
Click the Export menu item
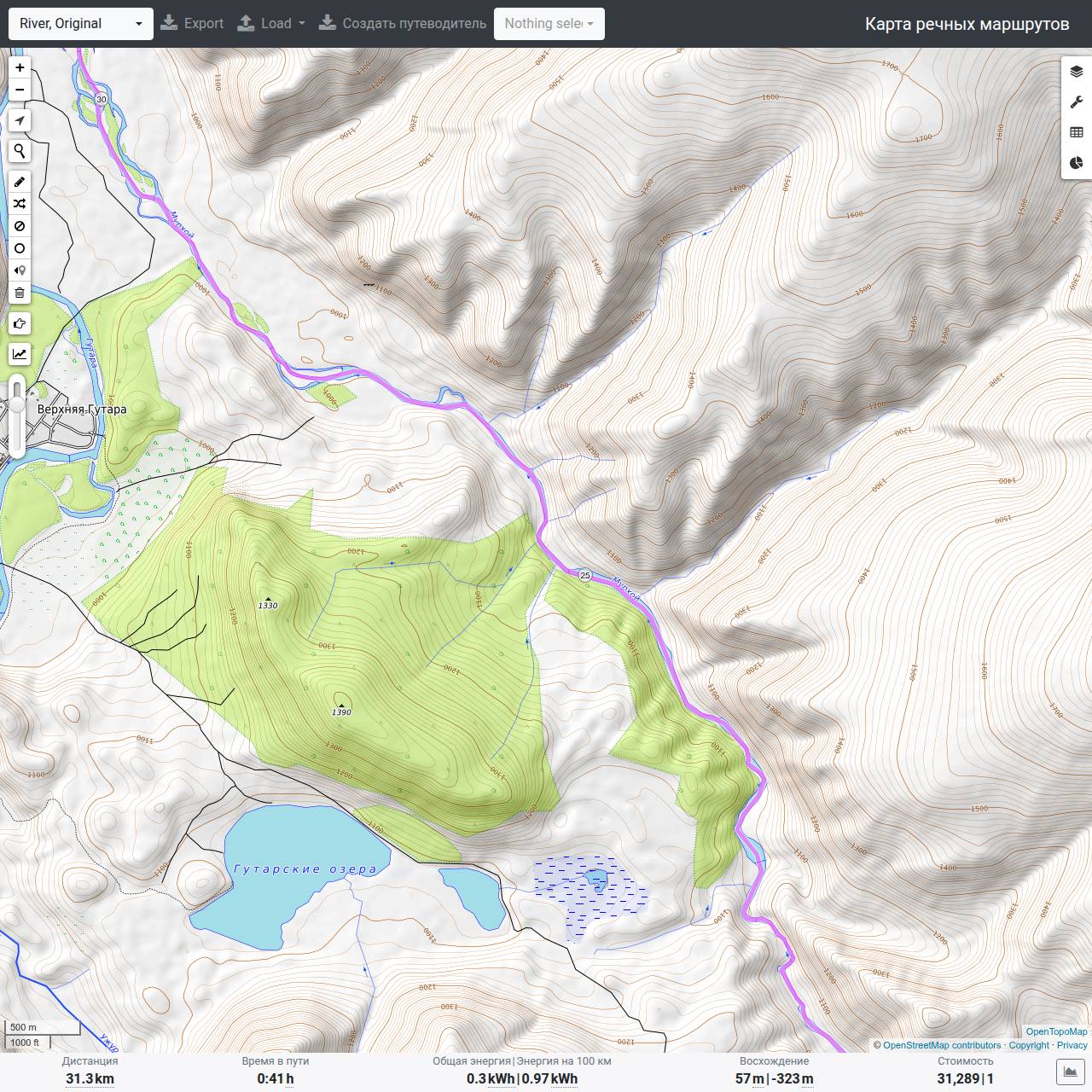click(192, 23)
